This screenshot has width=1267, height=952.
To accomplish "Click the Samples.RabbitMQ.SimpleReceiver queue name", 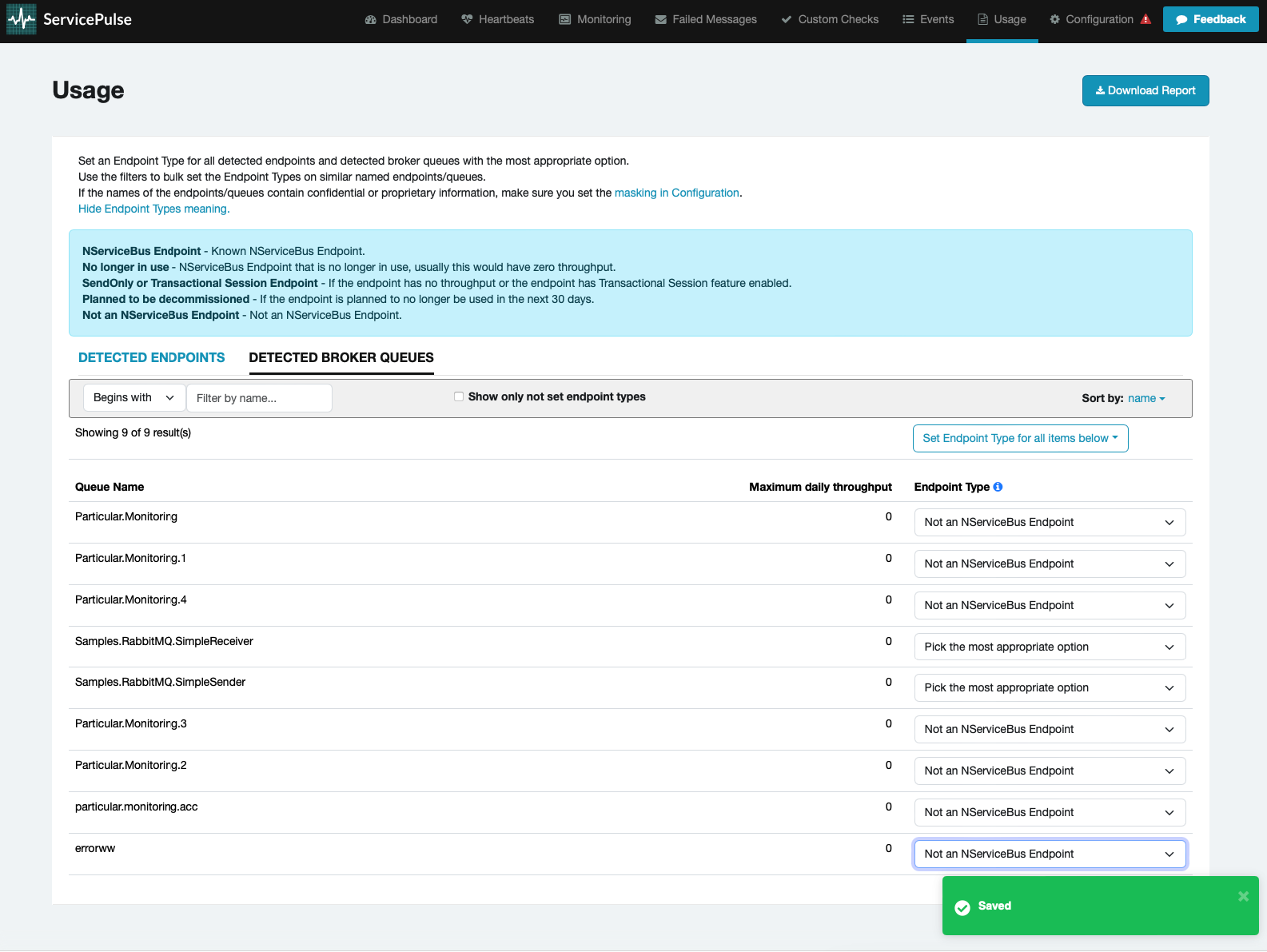I will pos(164,641).
